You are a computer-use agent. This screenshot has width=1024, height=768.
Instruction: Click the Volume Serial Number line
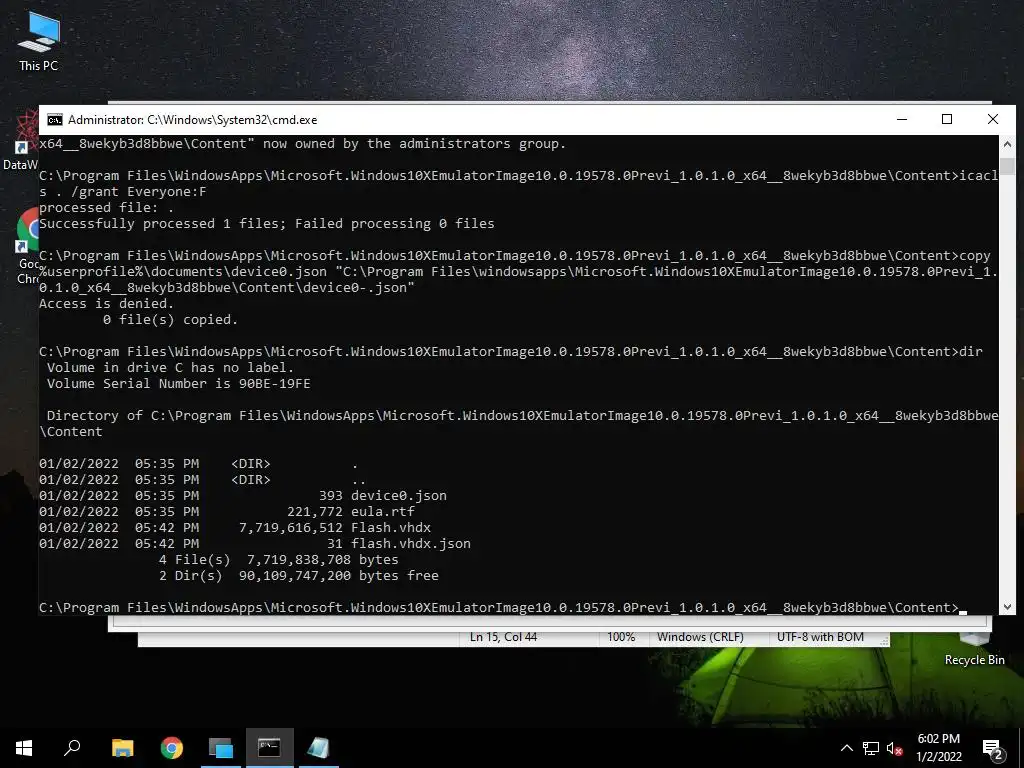click(x=178, y=383)
